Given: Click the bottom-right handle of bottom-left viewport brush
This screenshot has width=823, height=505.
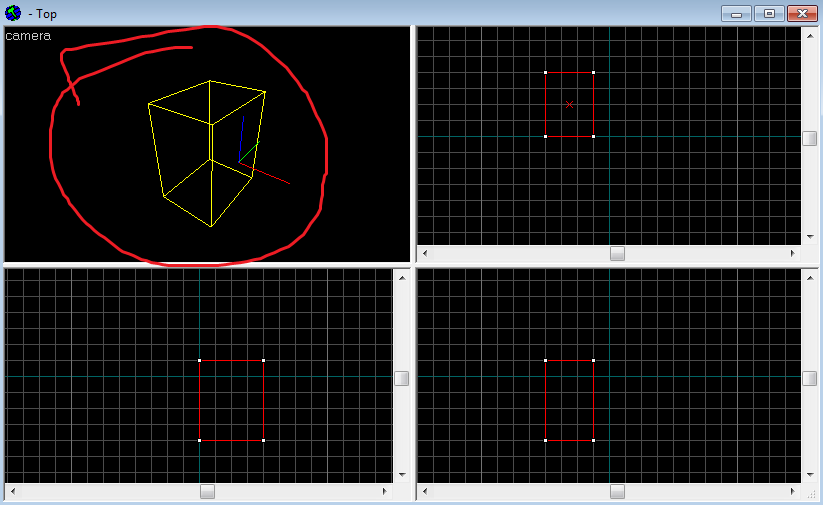Looking at the screenshot, I should click(x=263, y=440).
